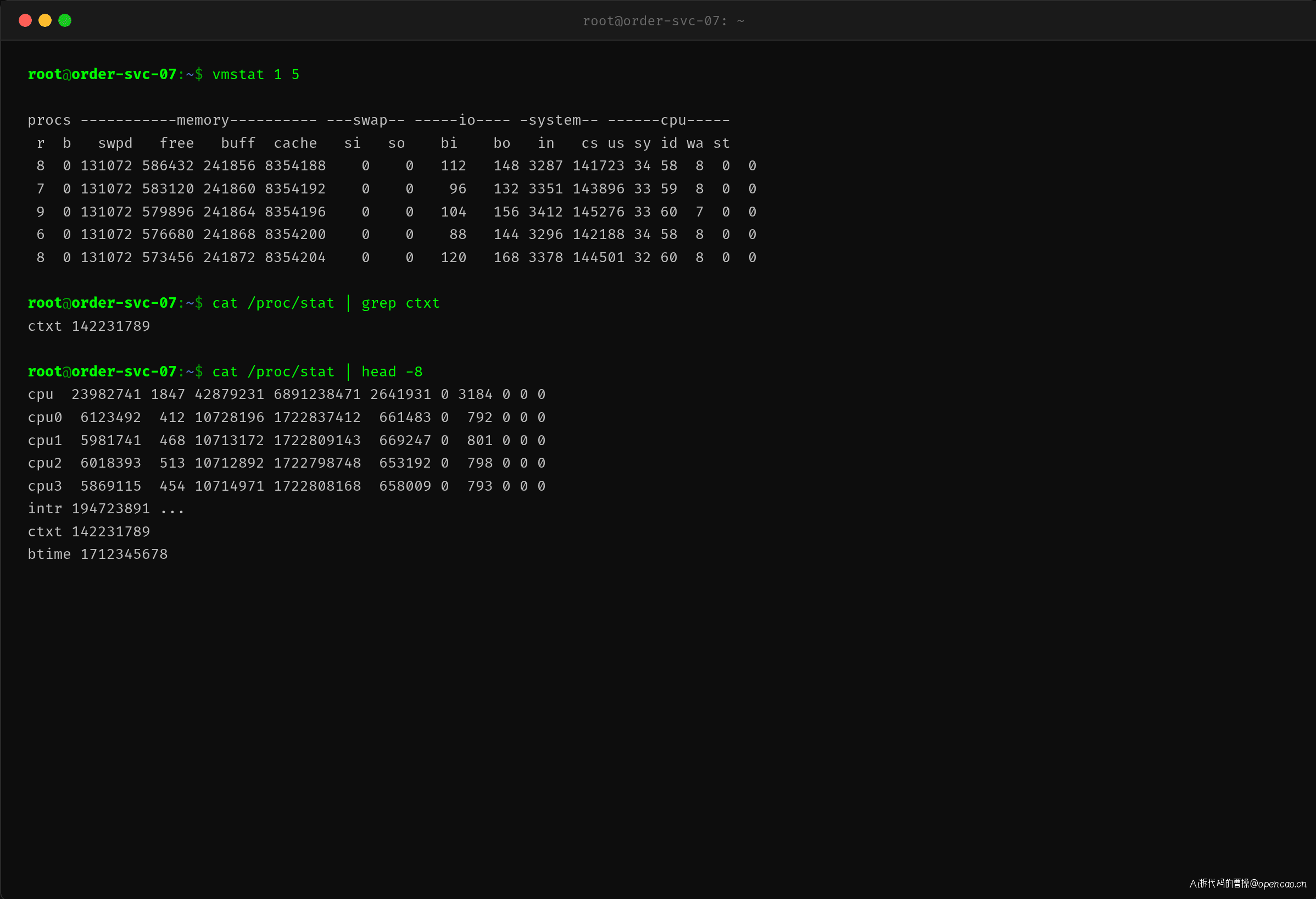This screenshot has height=899, width=1316.
Task: Select the 'cs' column header
Action: tap(589, 143)
